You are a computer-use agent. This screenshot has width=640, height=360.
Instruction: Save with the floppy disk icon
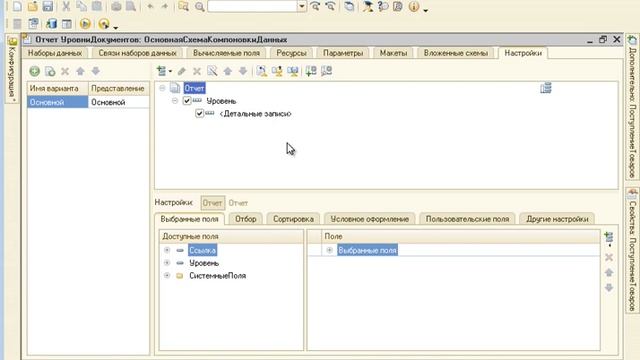(x=48, y=6)
